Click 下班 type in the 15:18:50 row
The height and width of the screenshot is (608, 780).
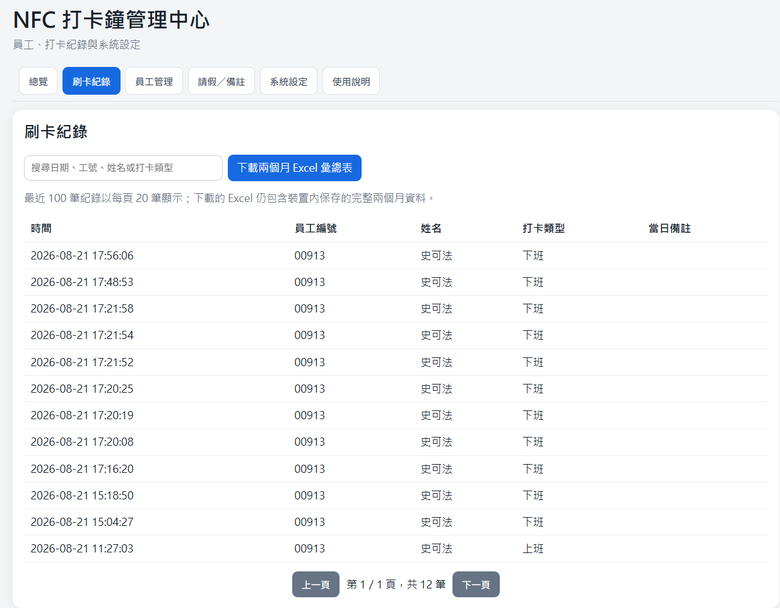tap(533, 496)
